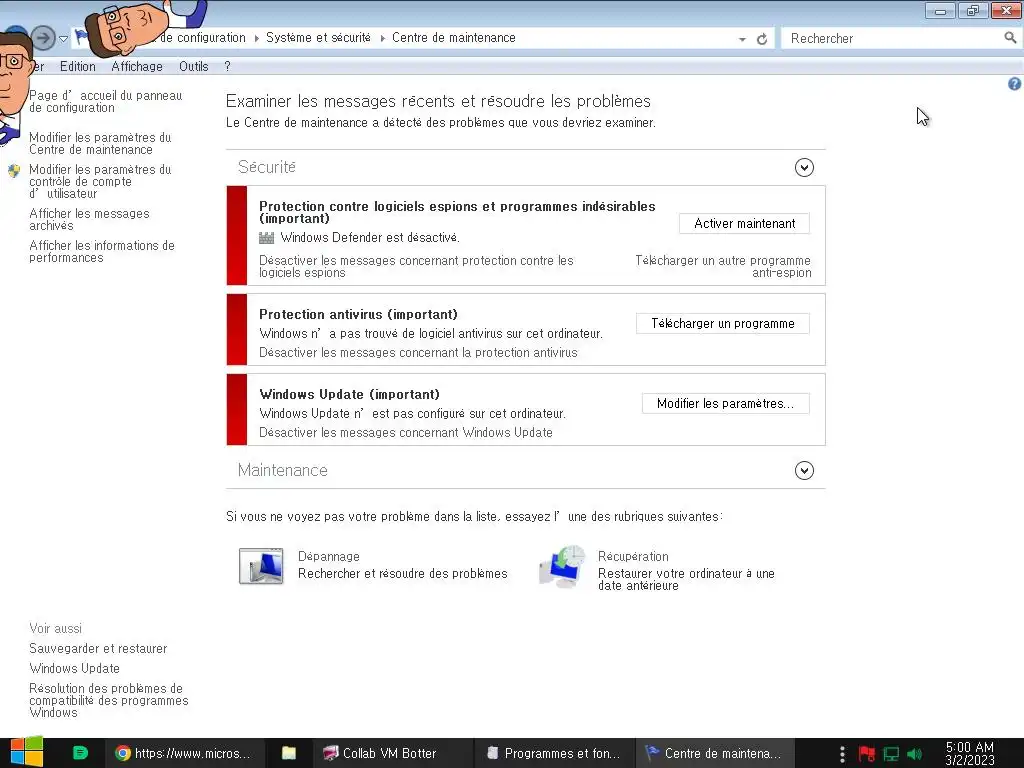Open File Explorer folder on taskbar

pos(289,753)
